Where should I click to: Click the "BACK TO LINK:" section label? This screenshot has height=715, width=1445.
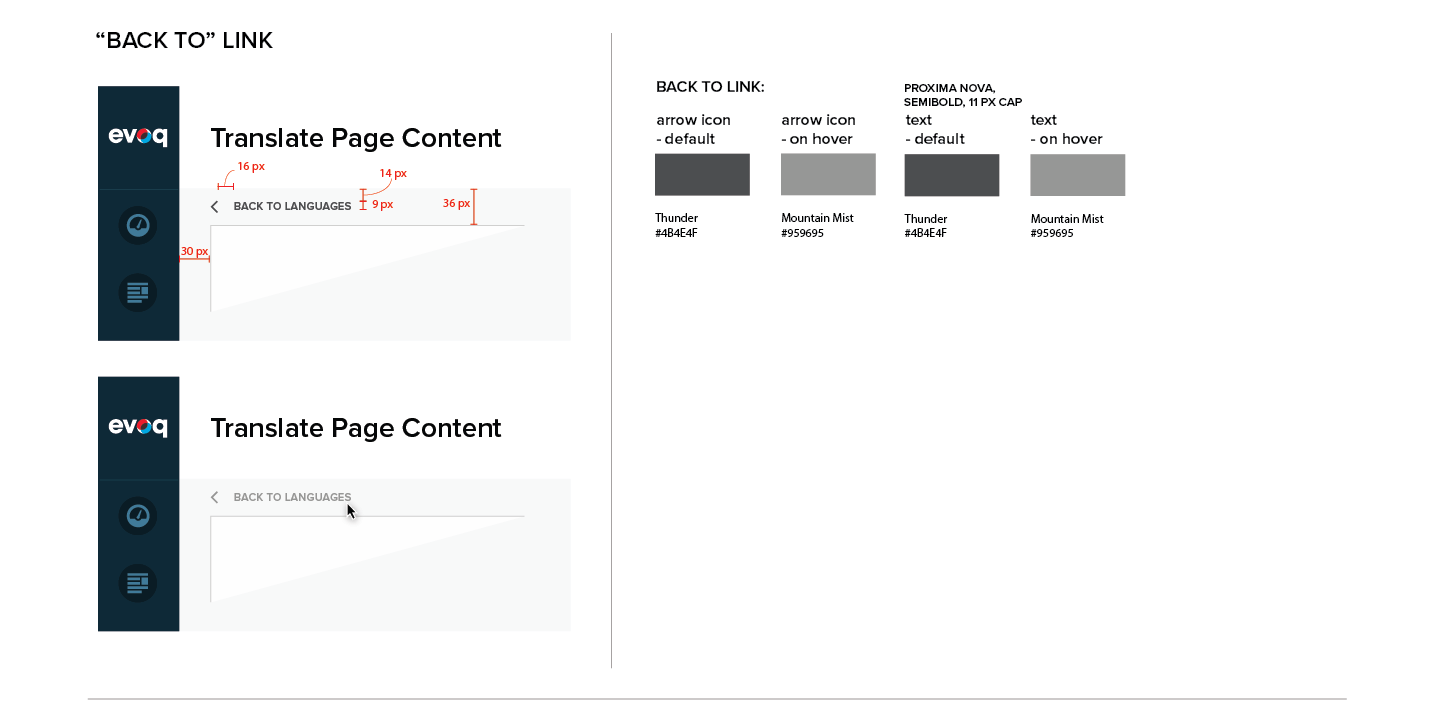(x=710, y=87)
